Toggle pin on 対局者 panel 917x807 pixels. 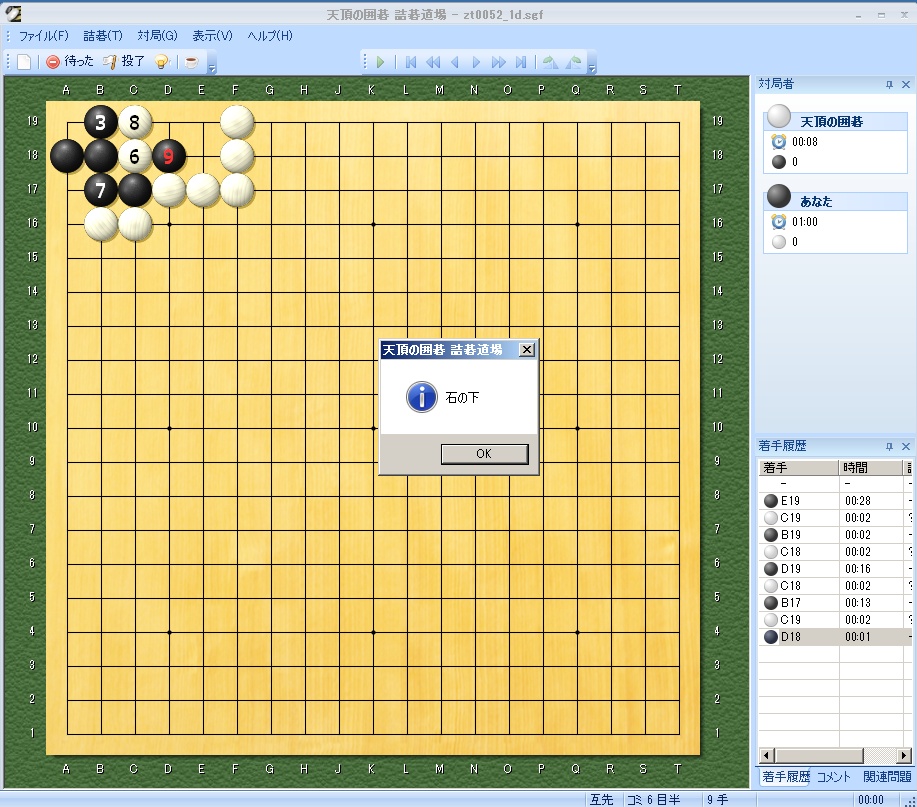pyautogui.click(x=889, y=85)
